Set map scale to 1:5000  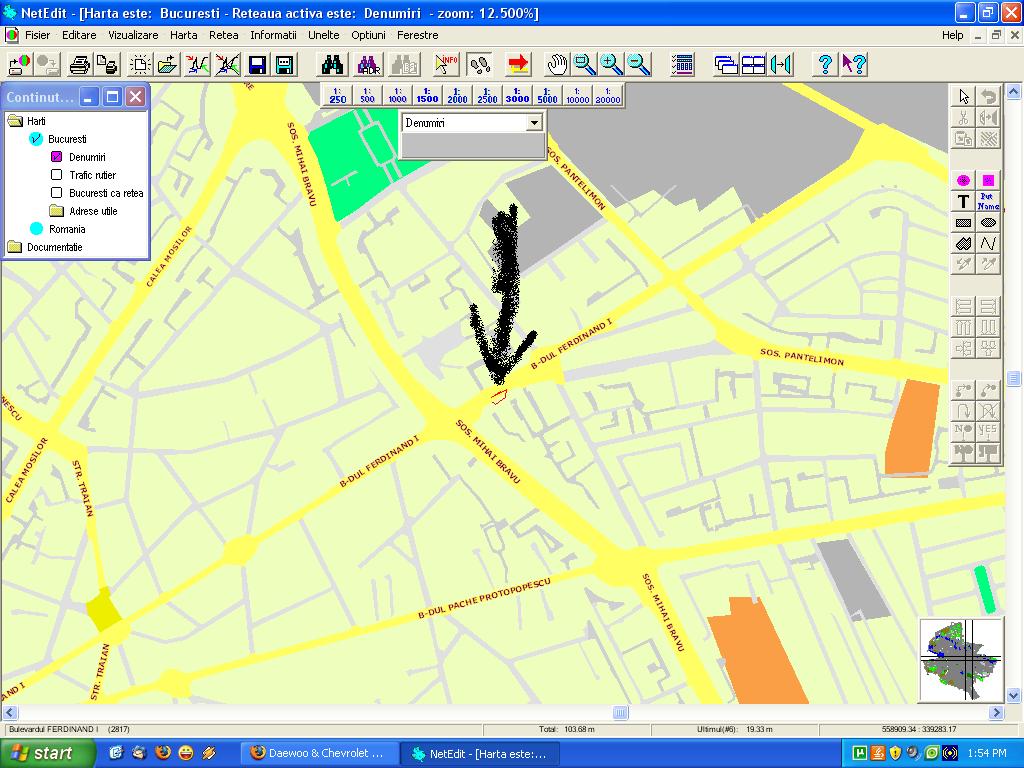tap(547, 95)
